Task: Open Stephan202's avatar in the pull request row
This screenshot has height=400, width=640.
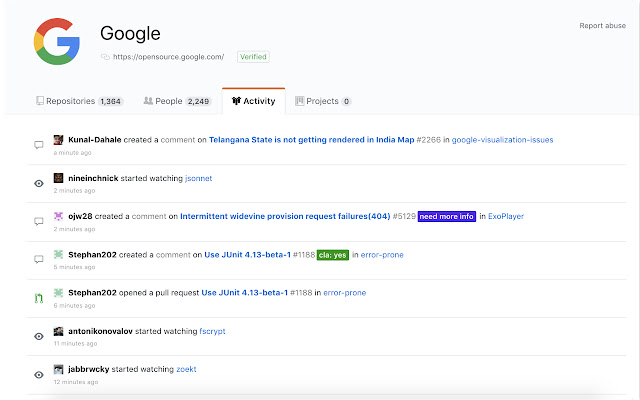Action: coord(58,292)
